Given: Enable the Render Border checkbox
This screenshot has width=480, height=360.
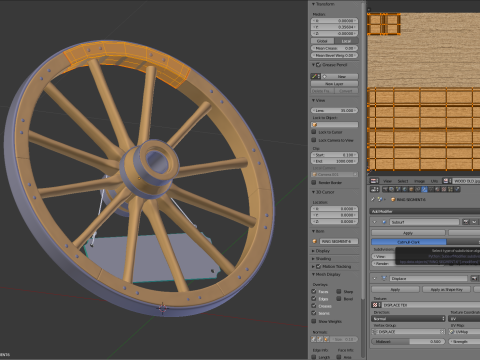Looking at the screenshot, I should [x=314, y=182].
